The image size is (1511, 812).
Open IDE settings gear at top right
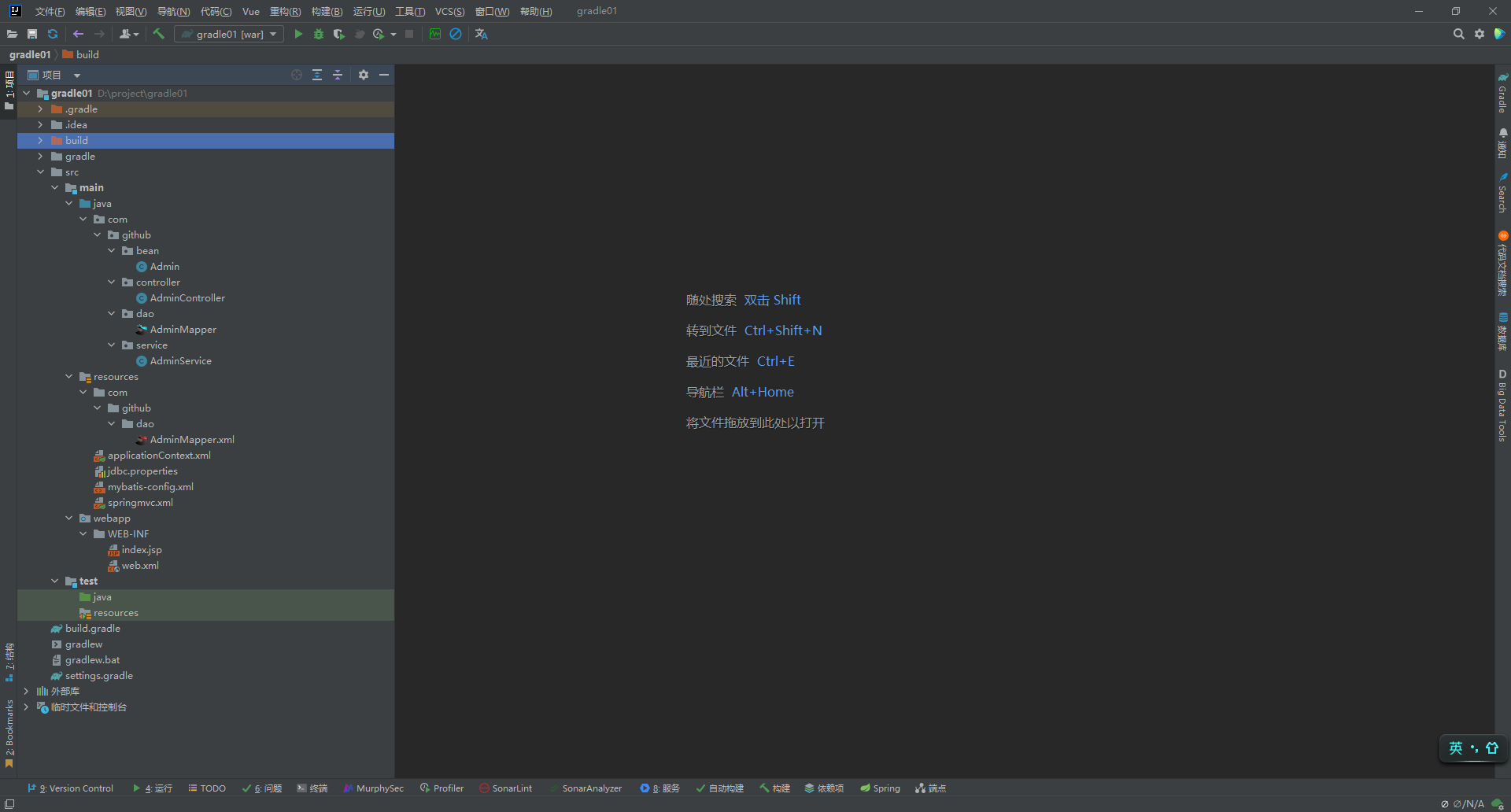click(x=1480, y=34)
